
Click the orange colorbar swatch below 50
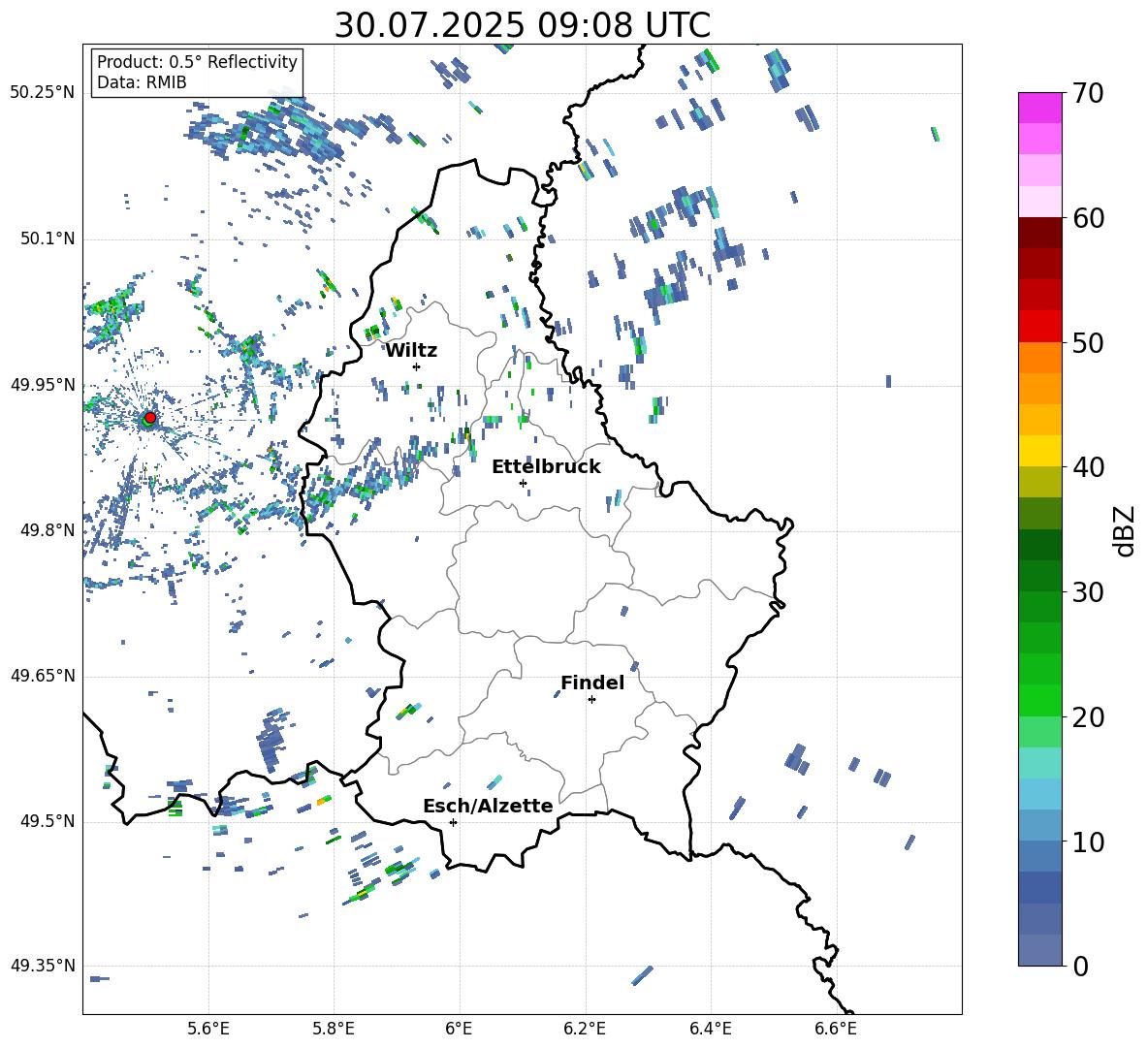pos(1039,358)
